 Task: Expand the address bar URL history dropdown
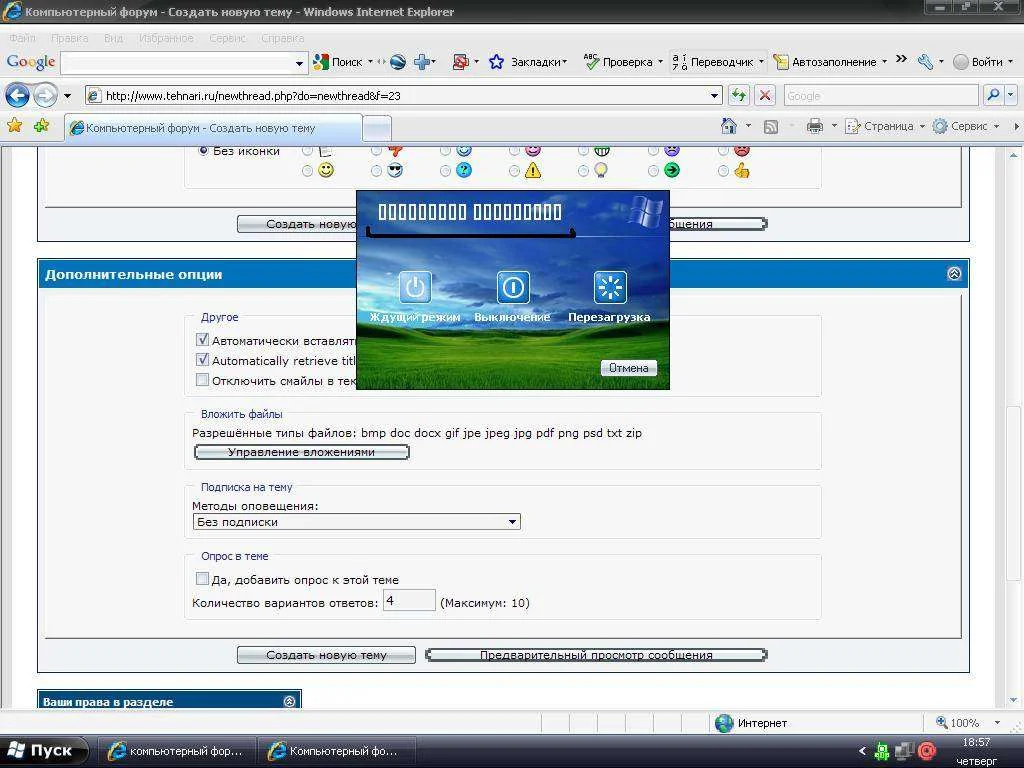pyautogui.click(x=714, y=96)
